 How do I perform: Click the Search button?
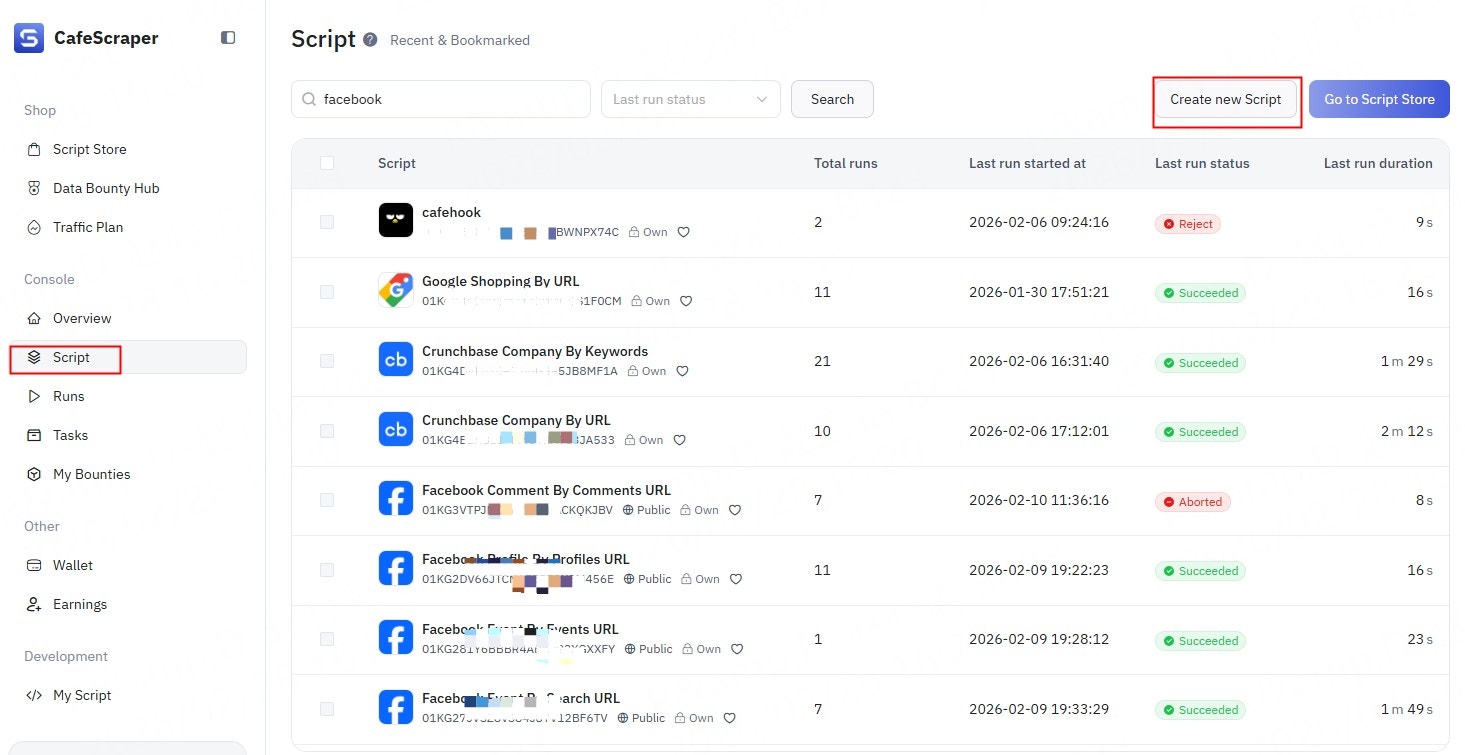pos(832,99)
